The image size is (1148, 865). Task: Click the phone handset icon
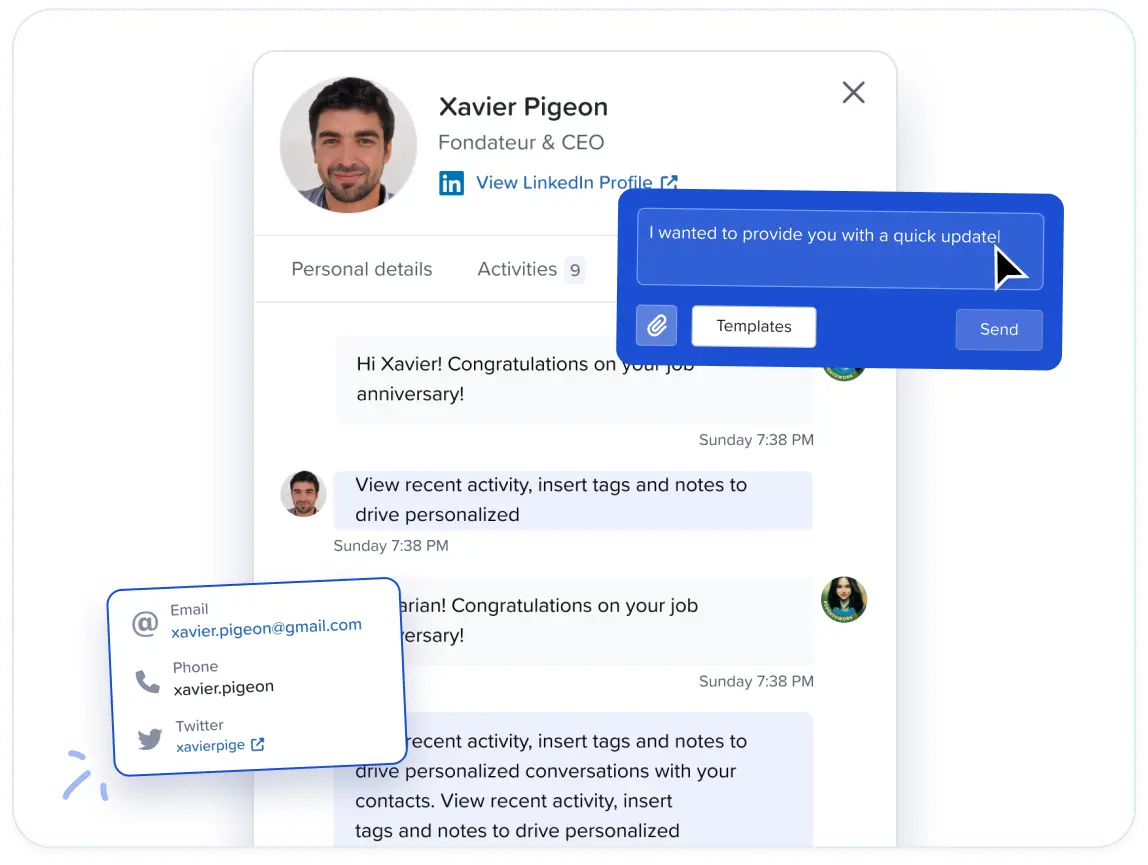tap(148, 681)
